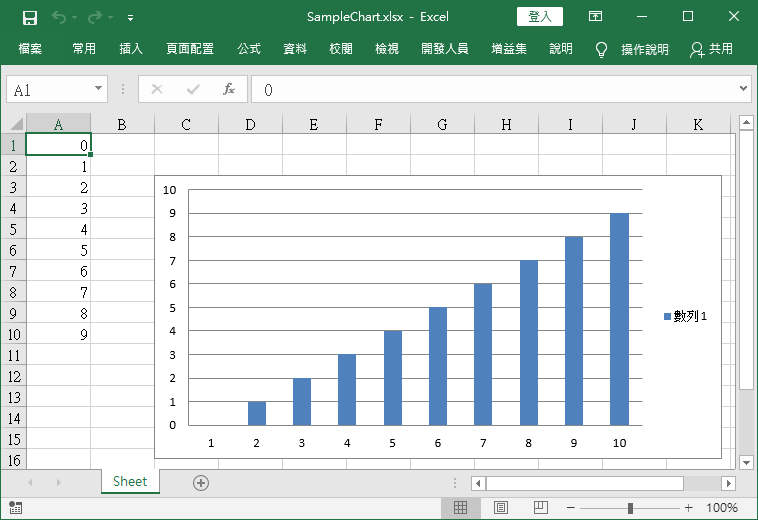The height and width of the screenshot is (520, 758).
Task: Select cell A10 containing 9
Action: pyautogui.click(x=58, y=334)
